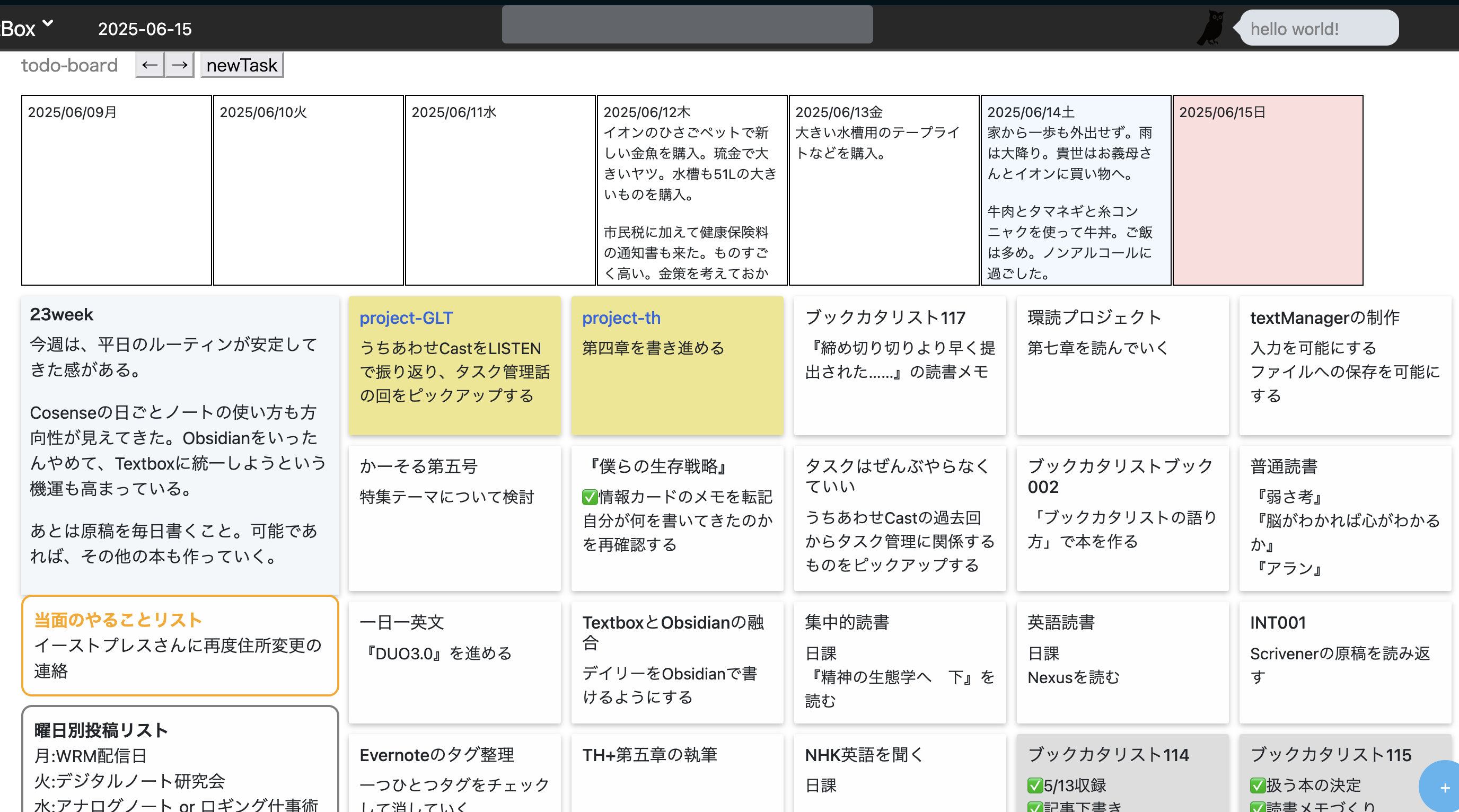This screenshot has height=812, width=1459.
Task: Click the blue plus floating button
Action: [1444, 787]
